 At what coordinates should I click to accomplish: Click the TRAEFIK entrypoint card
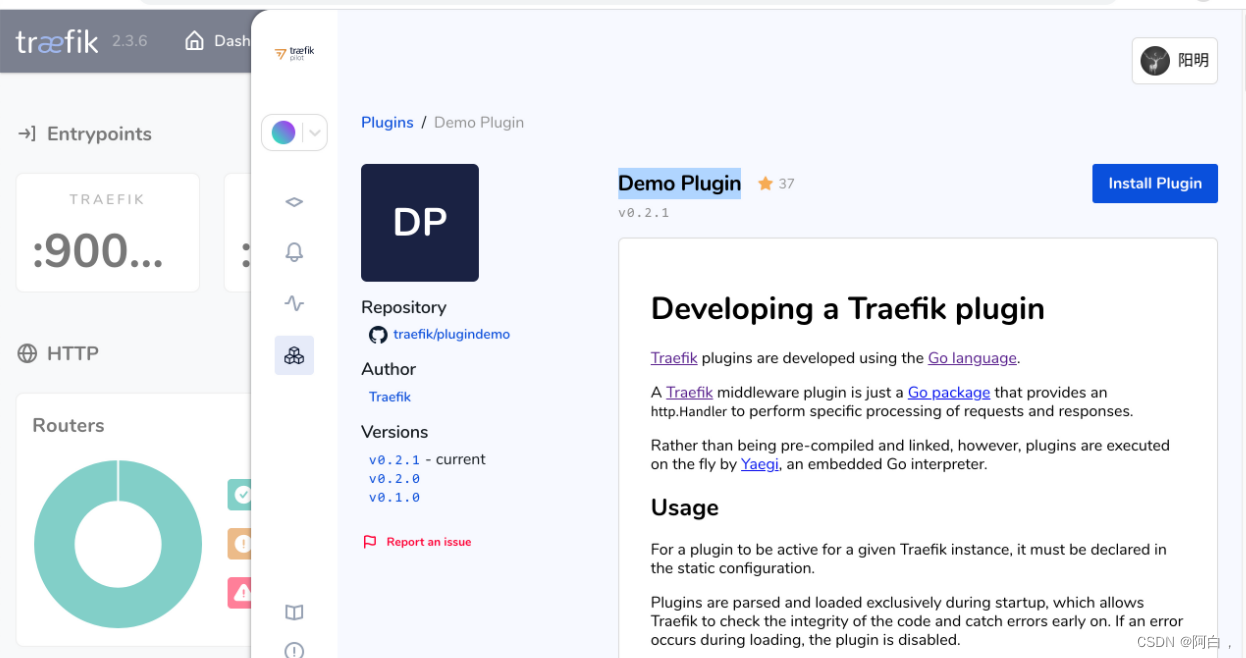pyautogui.click(x=108, y=233)
